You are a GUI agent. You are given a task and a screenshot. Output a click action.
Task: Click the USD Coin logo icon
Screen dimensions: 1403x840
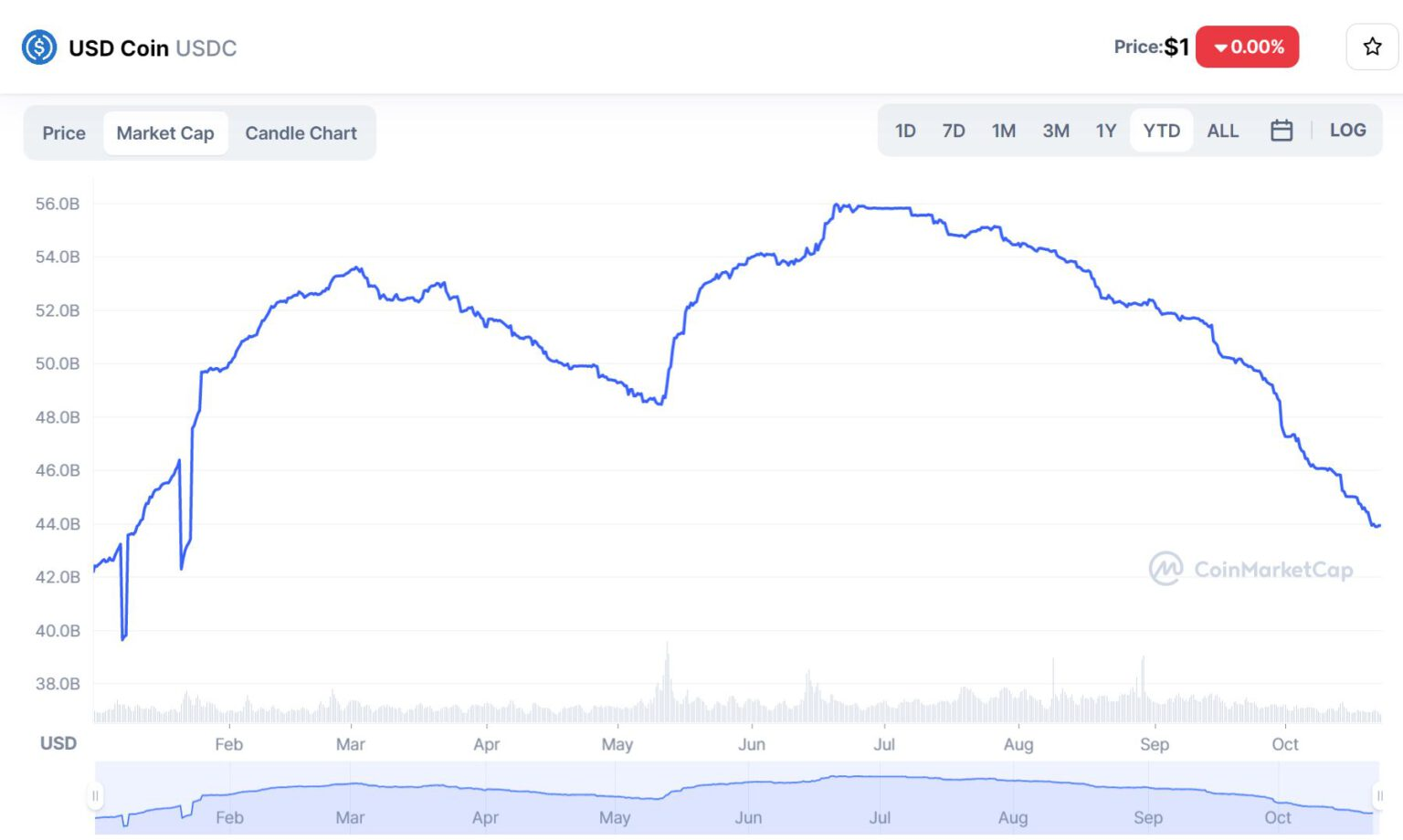click(x=39, y=47)
